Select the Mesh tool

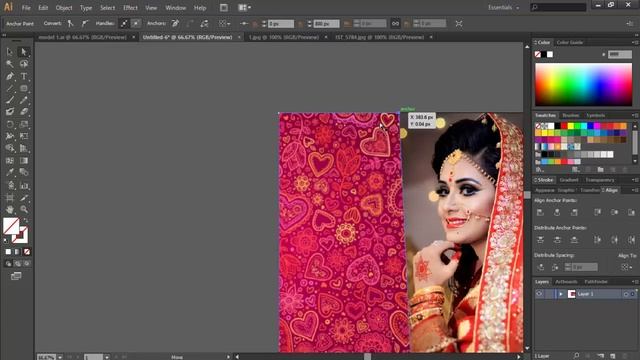coord(9,161)
